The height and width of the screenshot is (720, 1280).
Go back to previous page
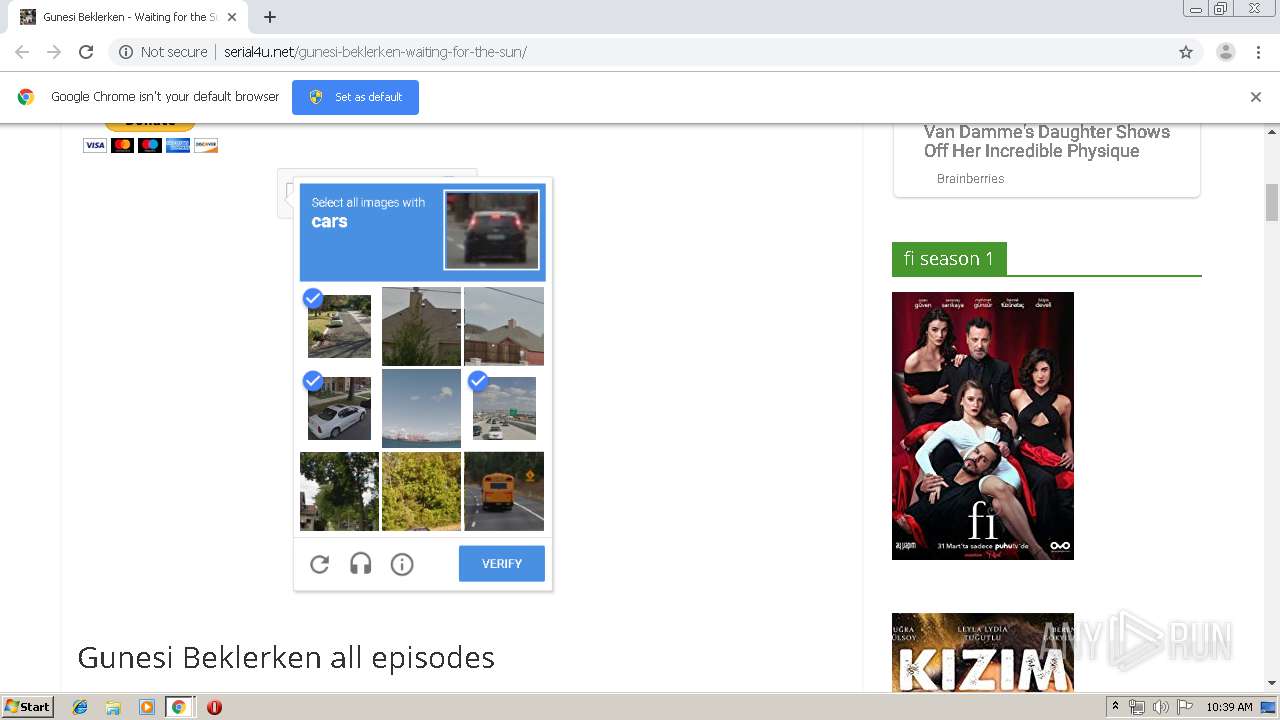[x=22, y=52]
